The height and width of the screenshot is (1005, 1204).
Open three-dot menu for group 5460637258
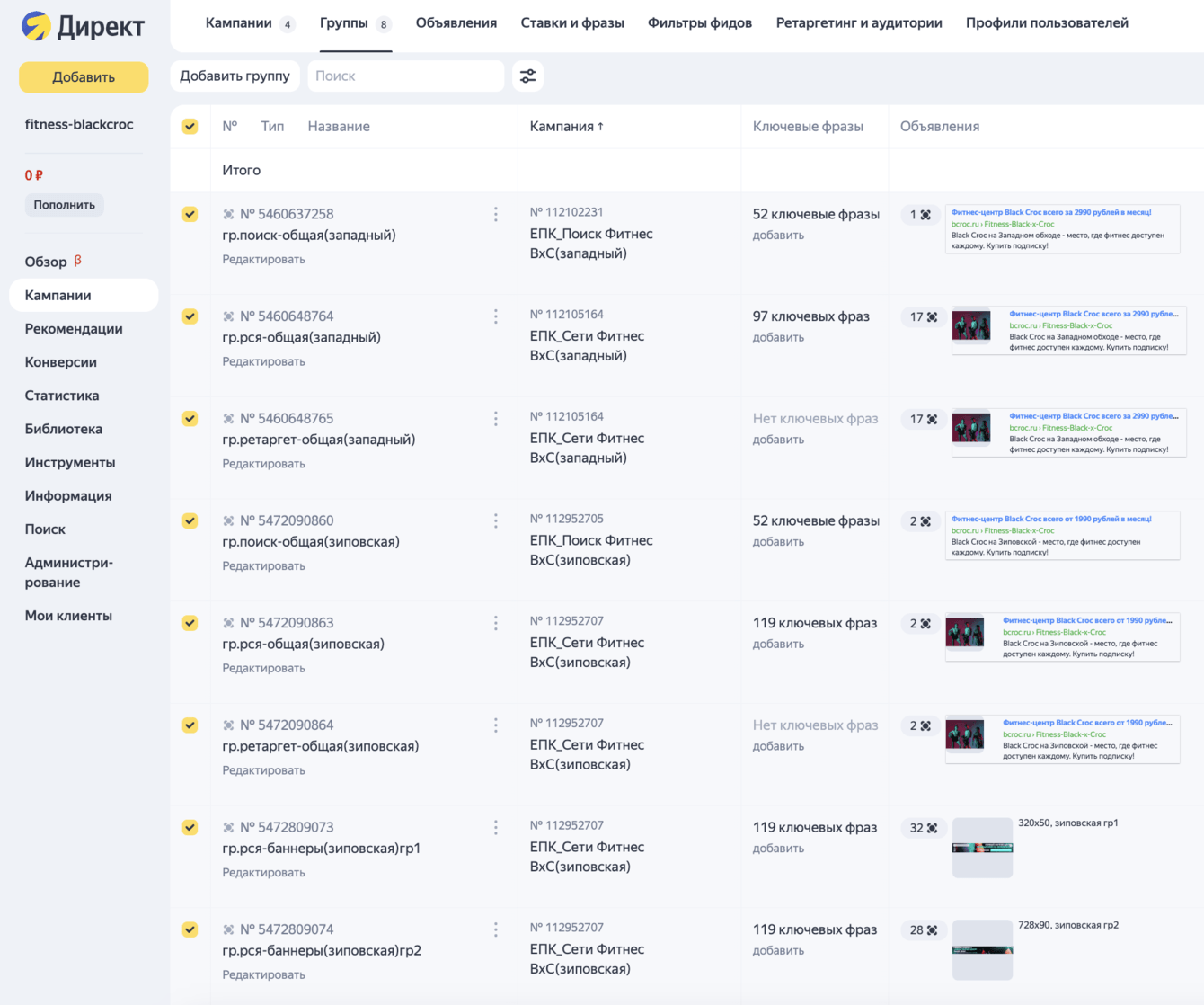click(x=495, y=214)
